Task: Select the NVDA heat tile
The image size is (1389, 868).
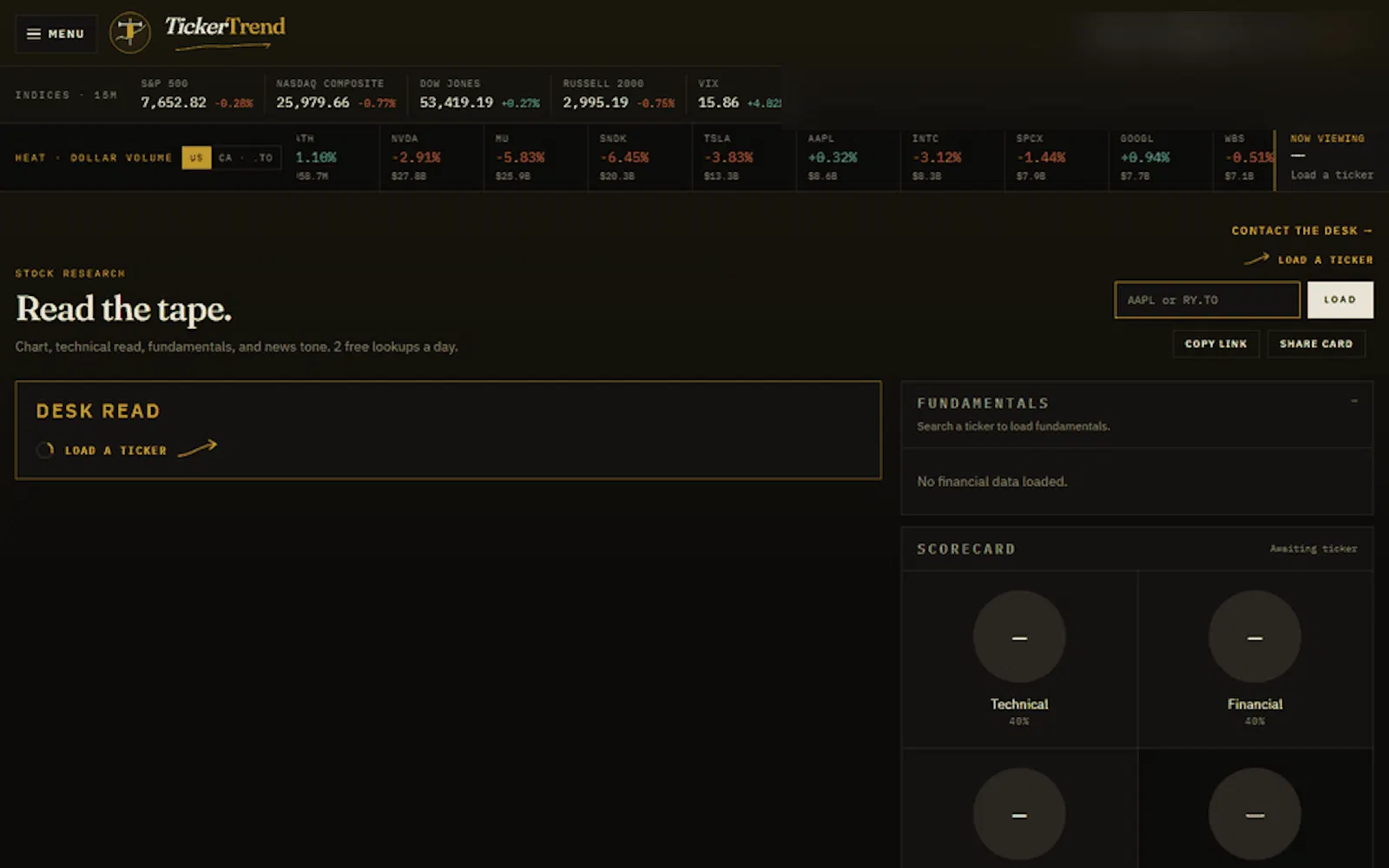Action: 431,158
